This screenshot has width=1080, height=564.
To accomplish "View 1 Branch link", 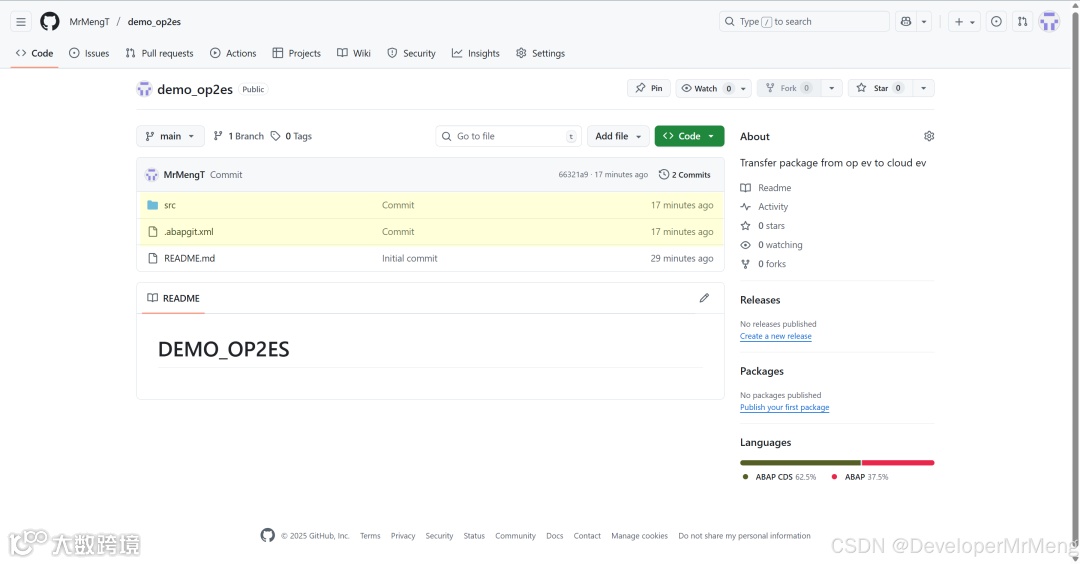I will 239,136.
